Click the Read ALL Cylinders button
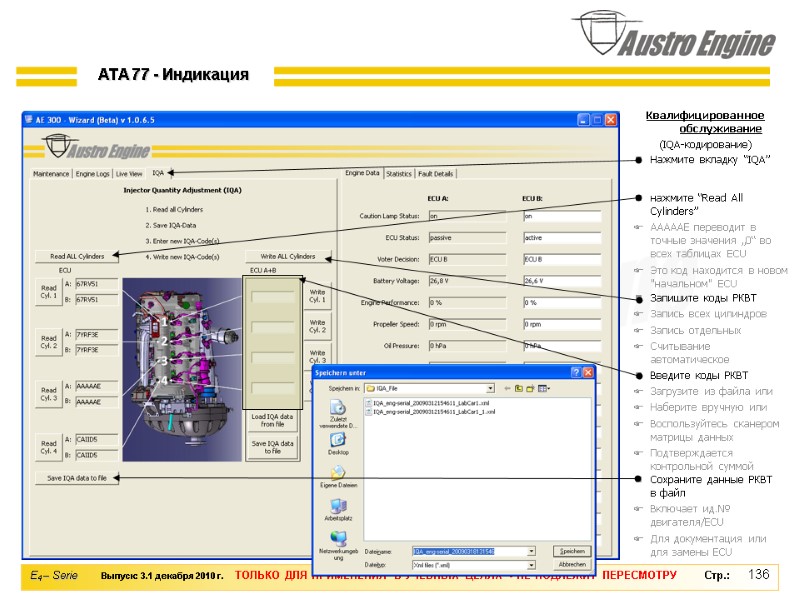The width and height of the screenshot is (800, 600). point(77,256)
